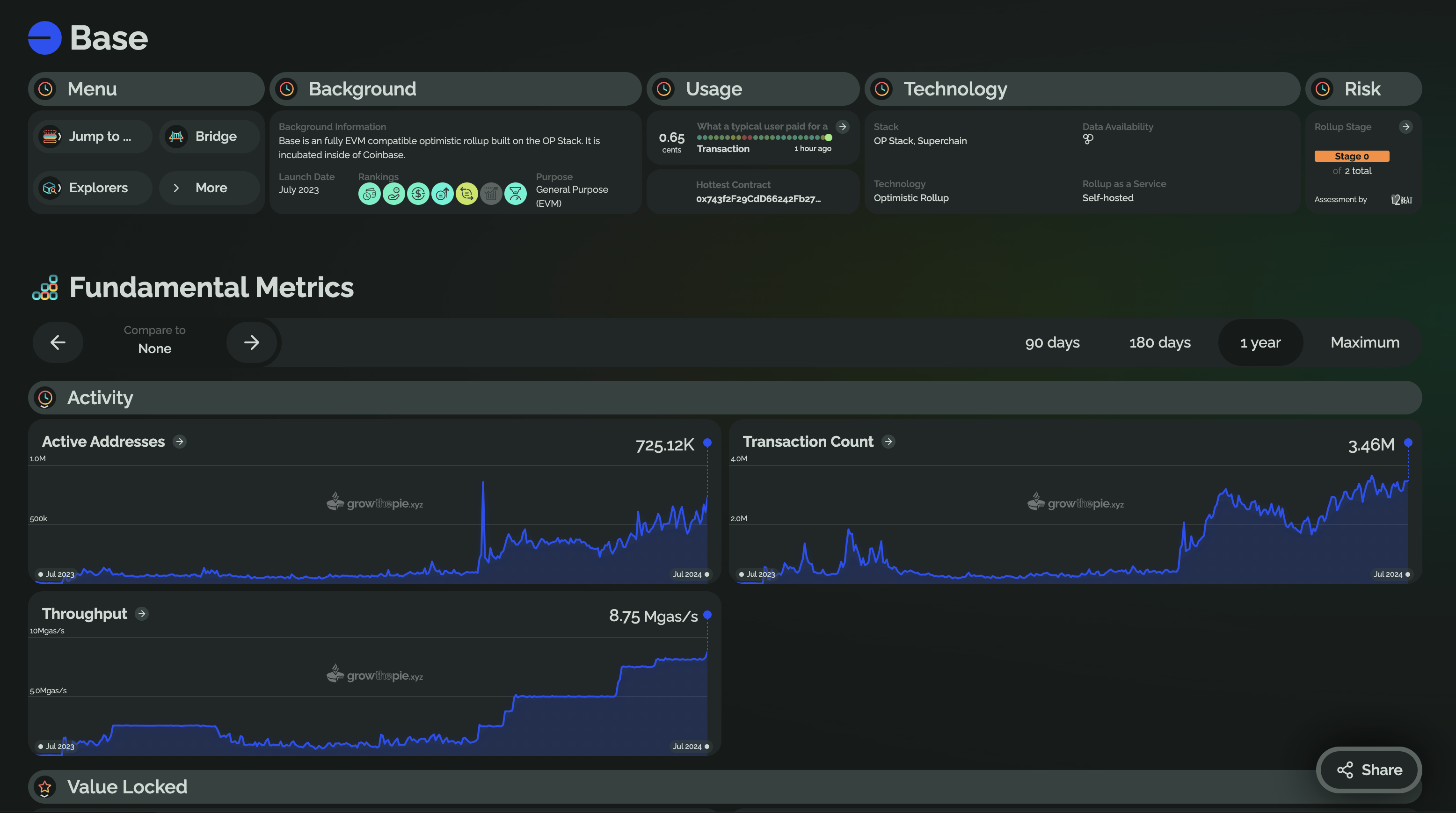Go to the next Compare to chain
The height and width of the screenshot is (813, 1456).
coord(252,342)
